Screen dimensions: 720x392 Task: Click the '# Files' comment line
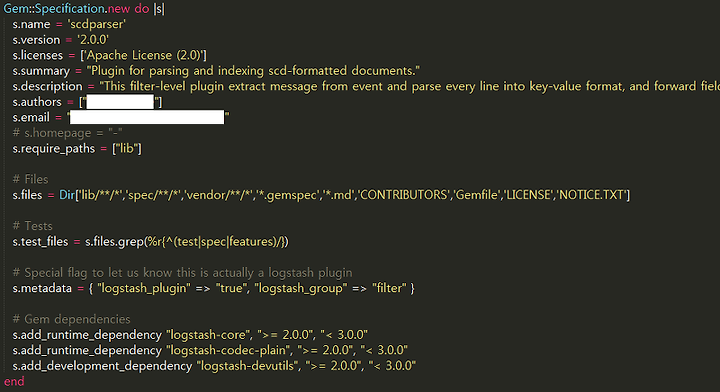tap(30, 179)
